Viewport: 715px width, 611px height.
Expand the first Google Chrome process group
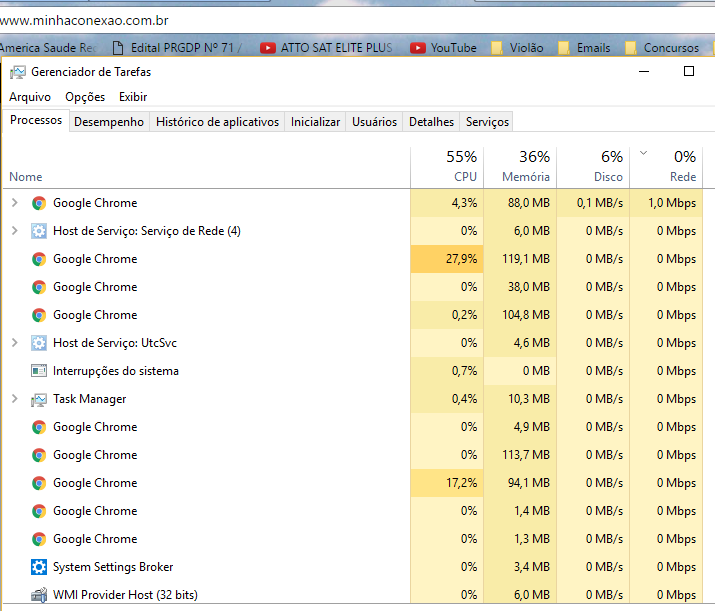(x=15, y=202)
